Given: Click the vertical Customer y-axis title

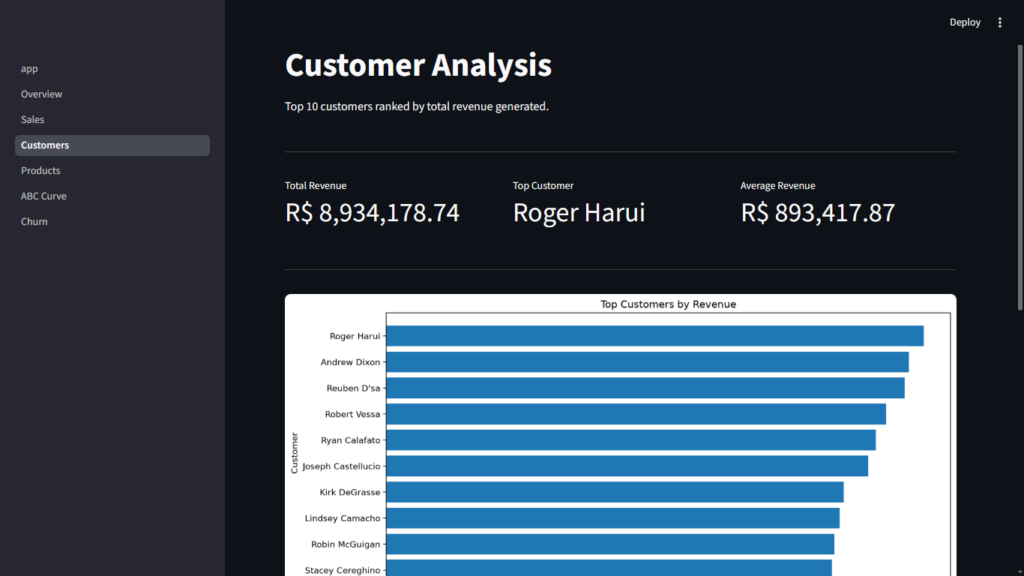Looking at the screenshot, I should click(x=294, y=453).
